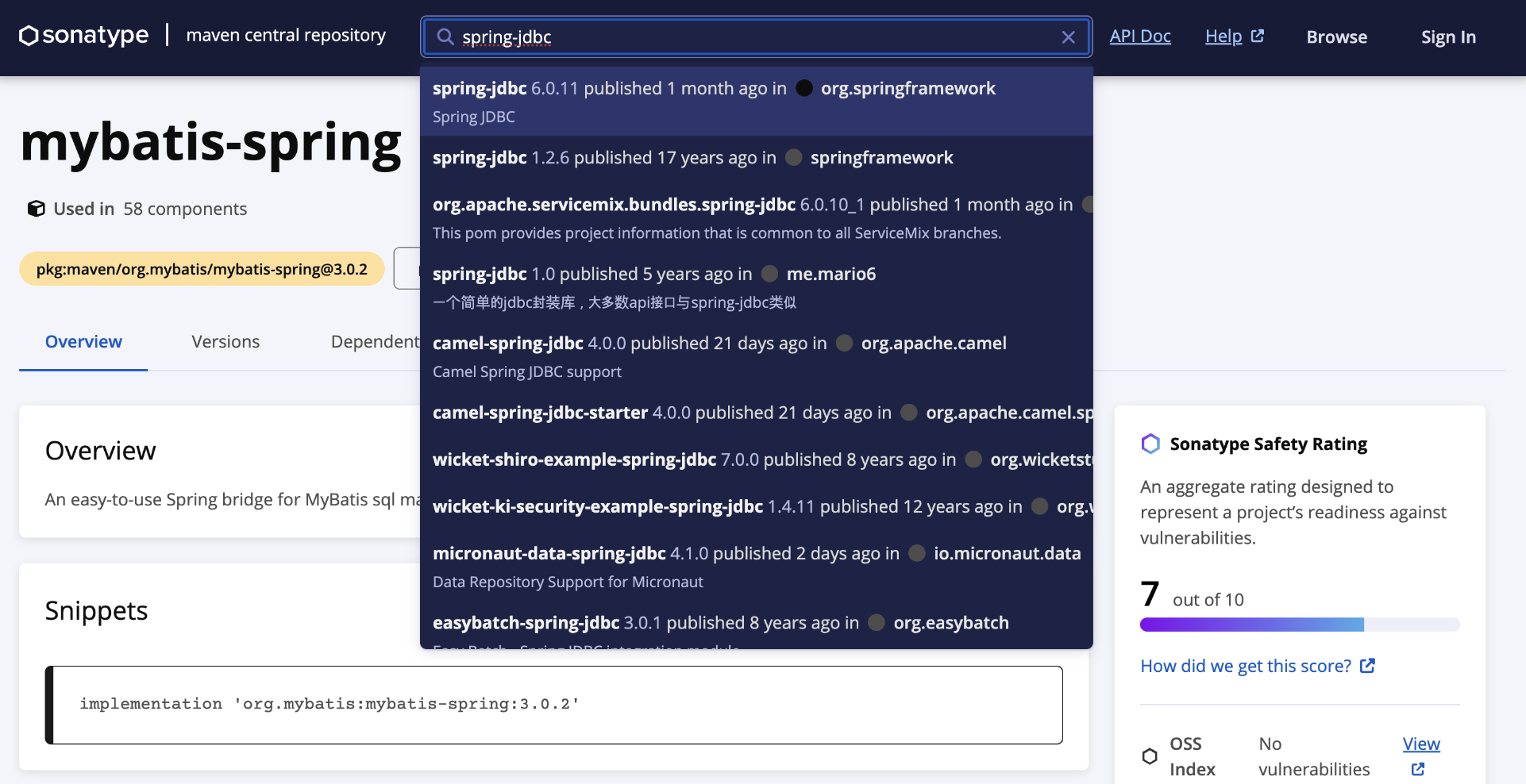Click maven central repository header text
Screen dimensions: 1526x784
(x=286, y=35)
